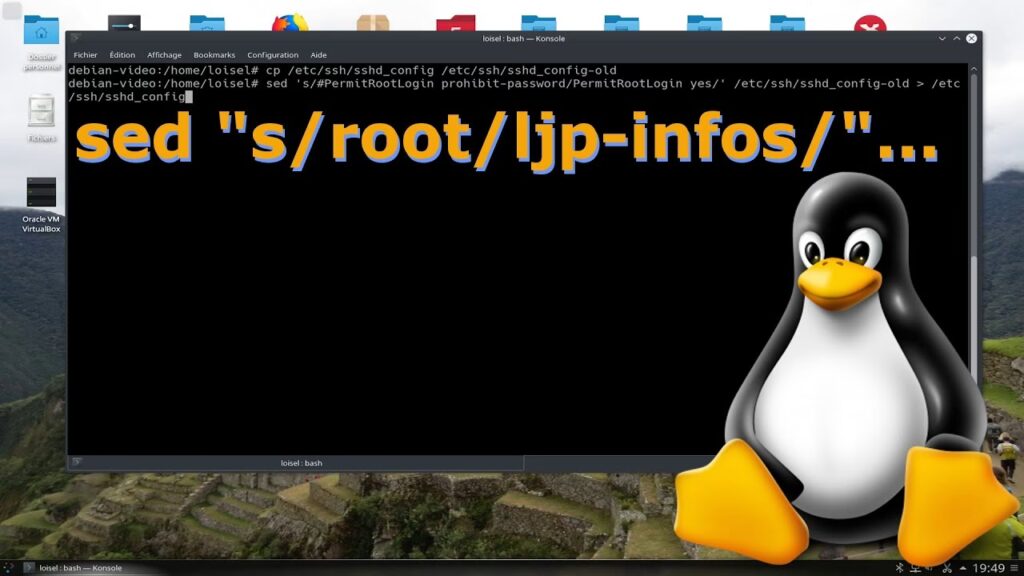Click the new tab icon beside bash tab
1024x576 pixels.
[77, 463]
